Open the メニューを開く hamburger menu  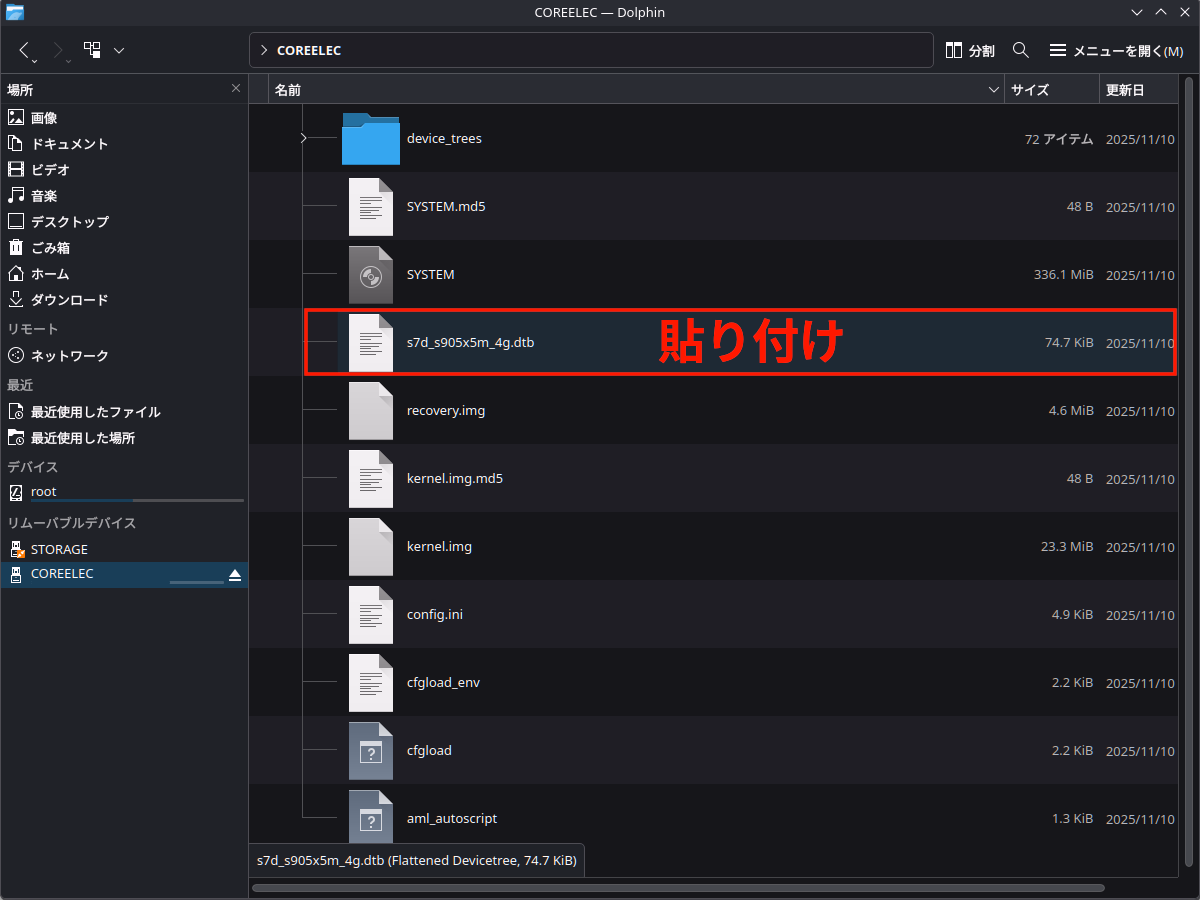coord(1116,50)
